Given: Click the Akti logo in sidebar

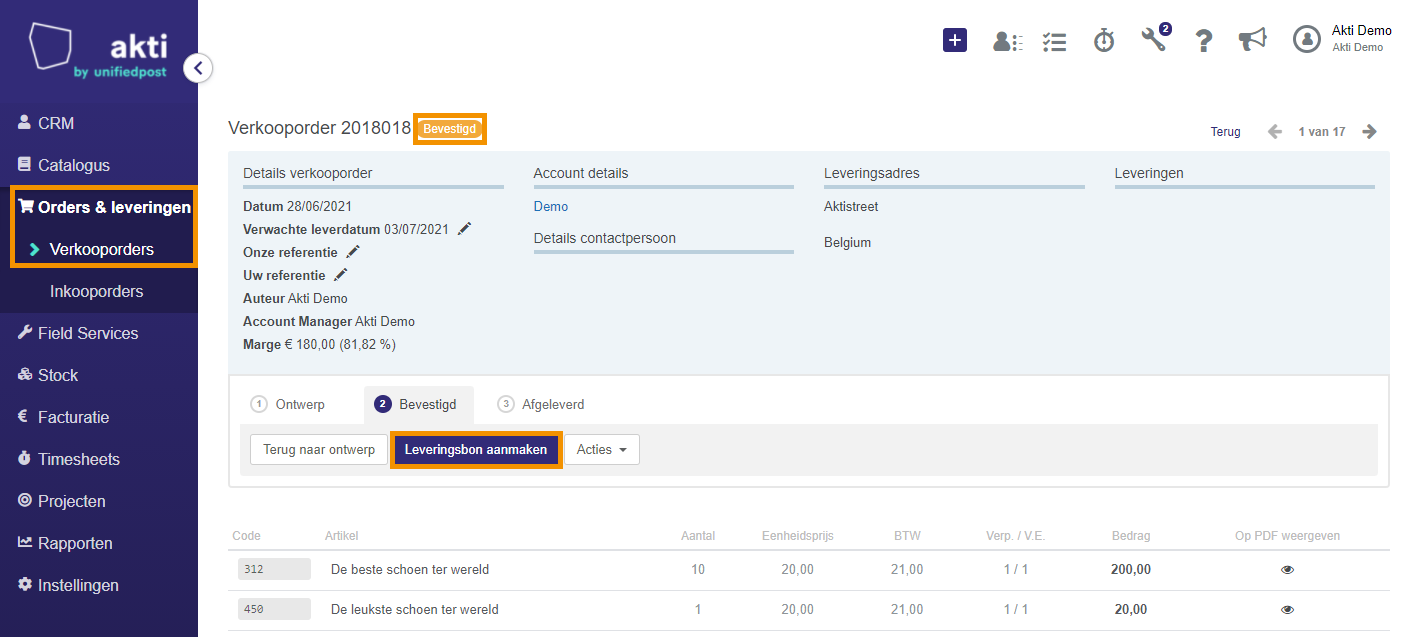Looking at the screenshot, I should click(x=99, y=51).
